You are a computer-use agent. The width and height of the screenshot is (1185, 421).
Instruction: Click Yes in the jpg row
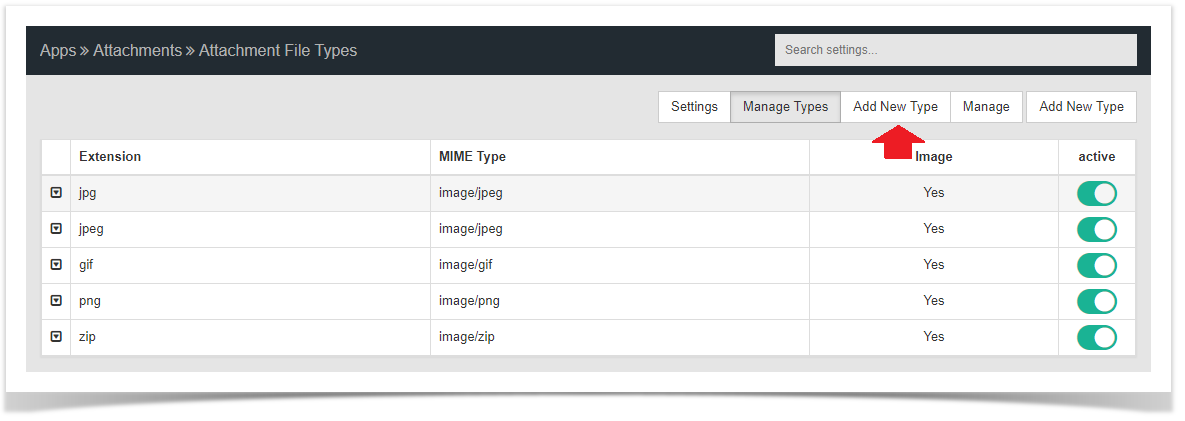click(933, 193)
